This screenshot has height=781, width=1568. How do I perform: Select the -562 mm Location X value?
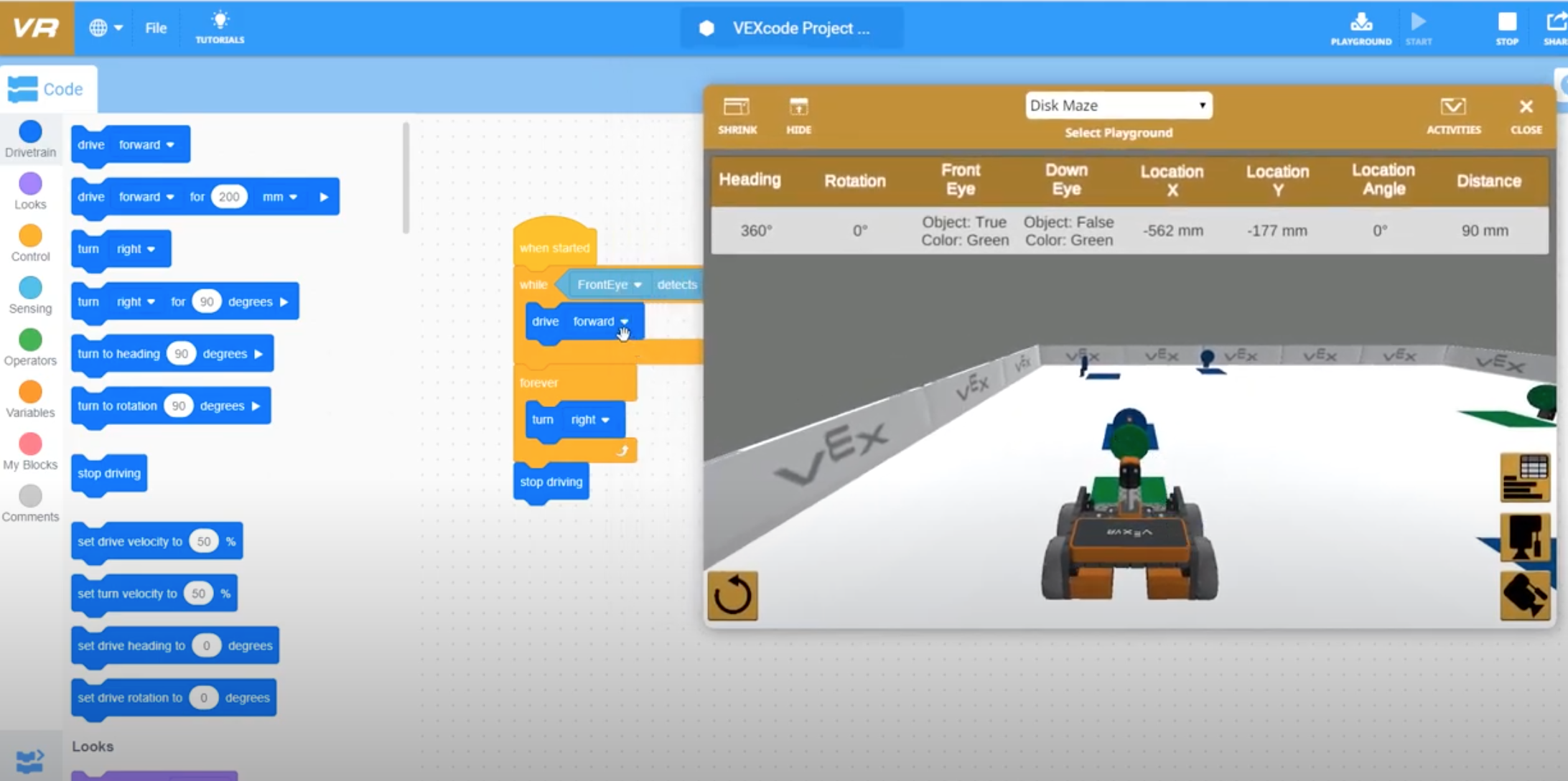click(1172, 231)
